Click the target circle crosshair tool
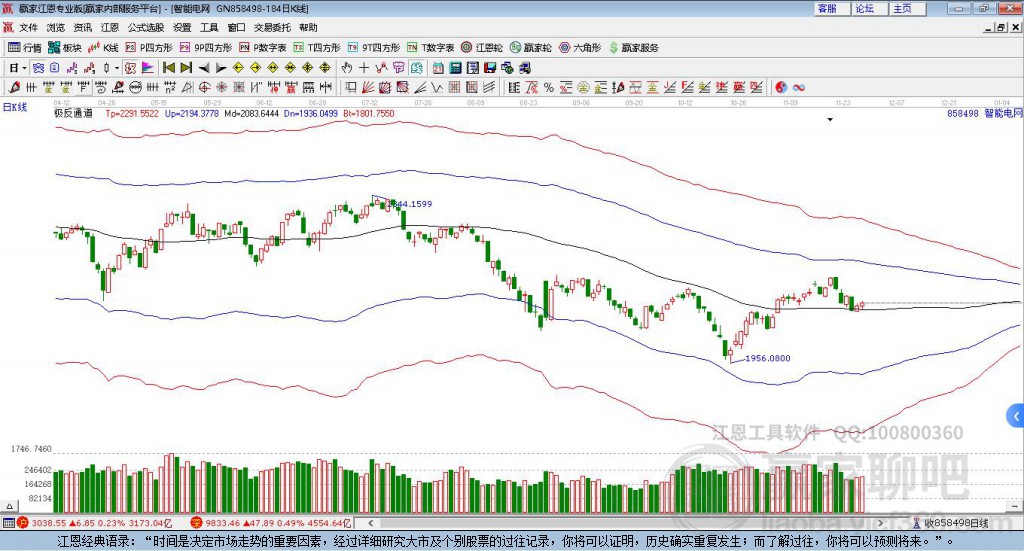Viewport: 1024px width, 551px height. 204,87
